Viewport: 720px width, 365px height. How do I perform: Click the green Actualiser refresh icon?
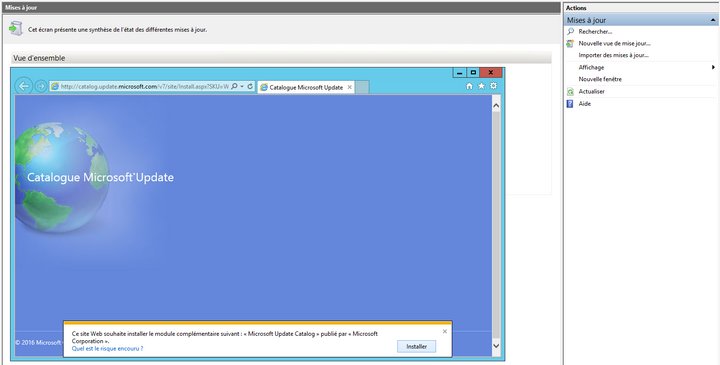click(x=570, y=92)
